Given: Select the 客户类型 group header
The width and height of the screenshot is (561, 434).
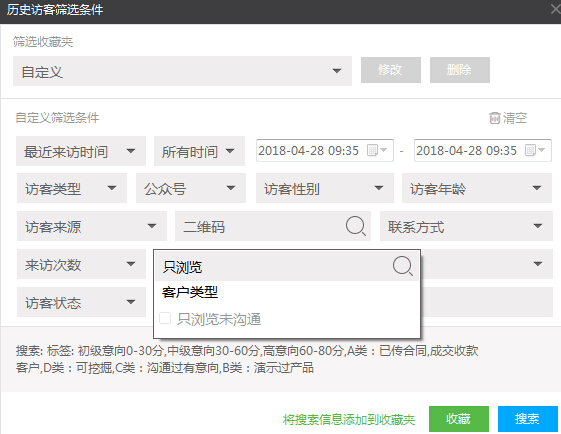Looking at the screenshot, I should tap(190, 292).
